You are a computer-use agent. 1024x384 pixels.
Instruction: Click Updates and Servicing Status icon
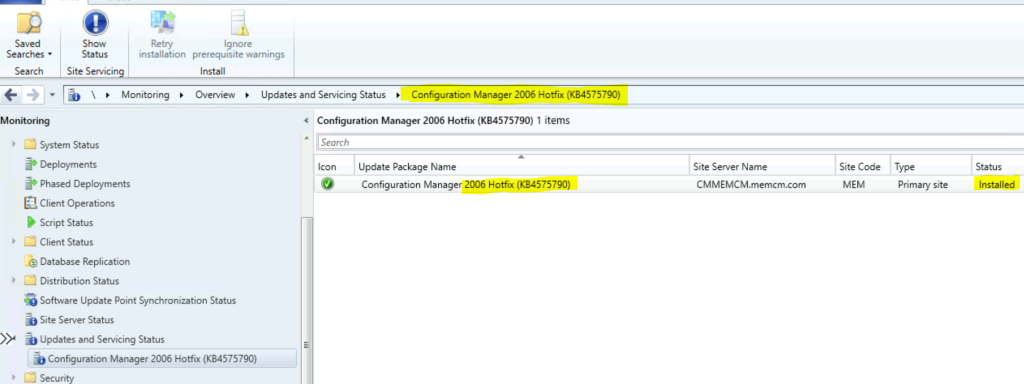[30, 340]
